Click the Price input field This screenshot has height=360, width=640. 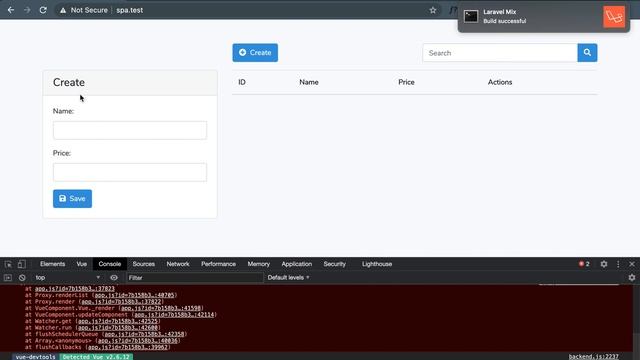pyautogui.click(x=130, y=172)
